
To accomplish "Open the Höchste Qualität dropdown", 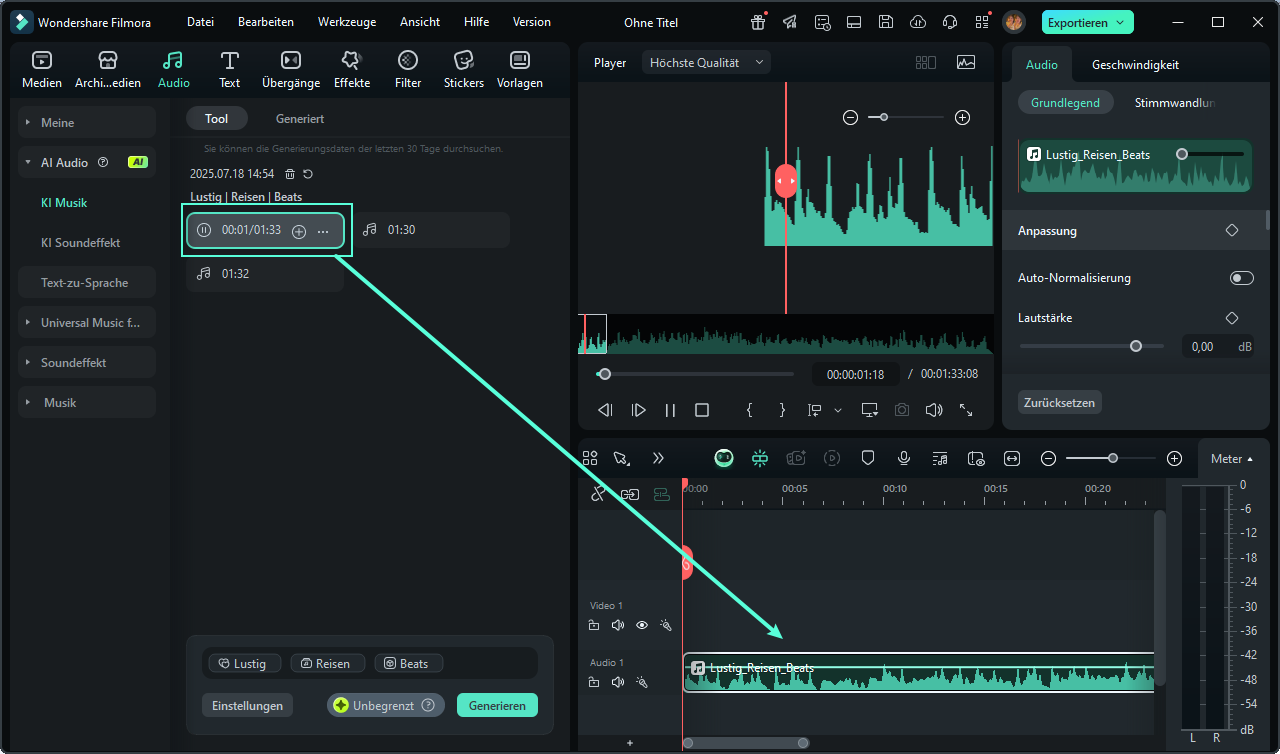I will [706, 62].
